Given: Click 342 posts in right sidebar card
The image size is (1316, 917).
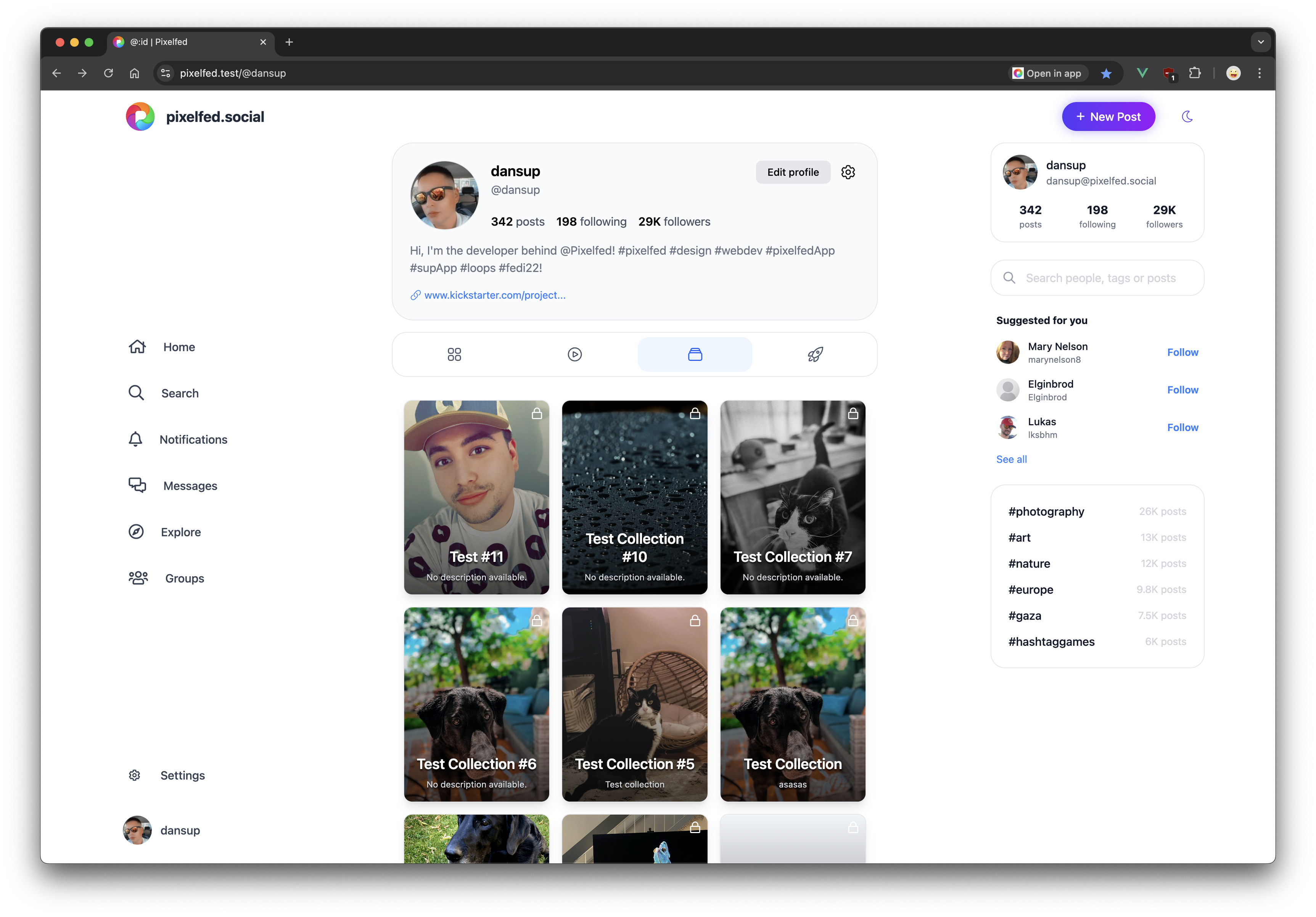Looking at the screenshot, I should (1030, 216).
